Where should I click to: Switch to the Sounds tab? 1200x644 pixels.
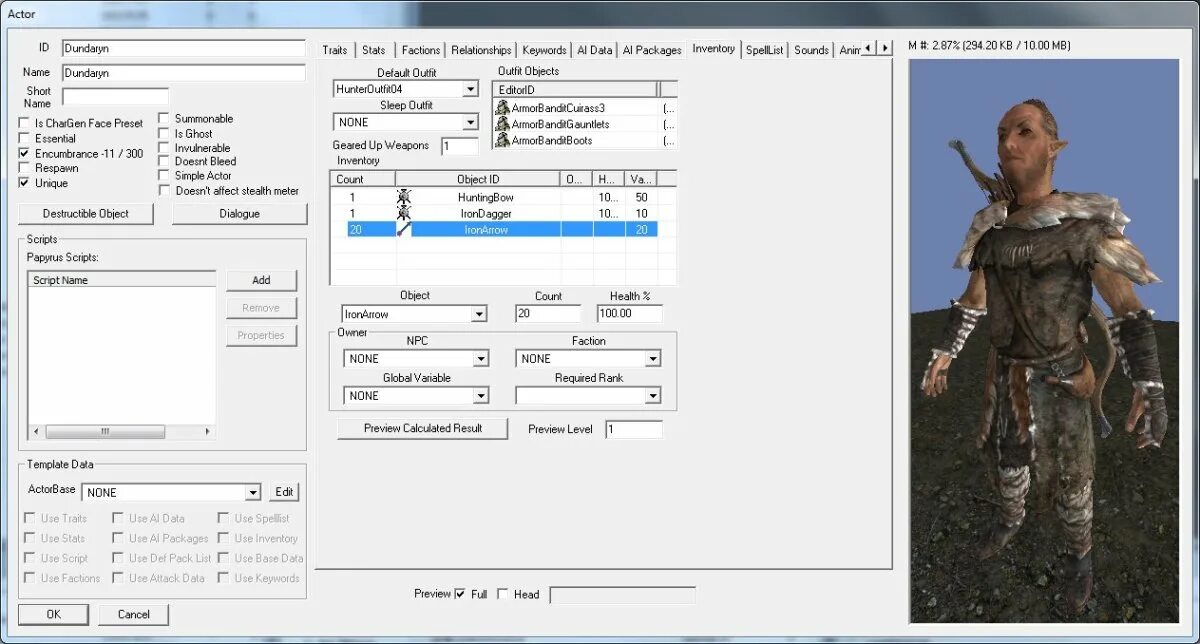pos(811,50)
